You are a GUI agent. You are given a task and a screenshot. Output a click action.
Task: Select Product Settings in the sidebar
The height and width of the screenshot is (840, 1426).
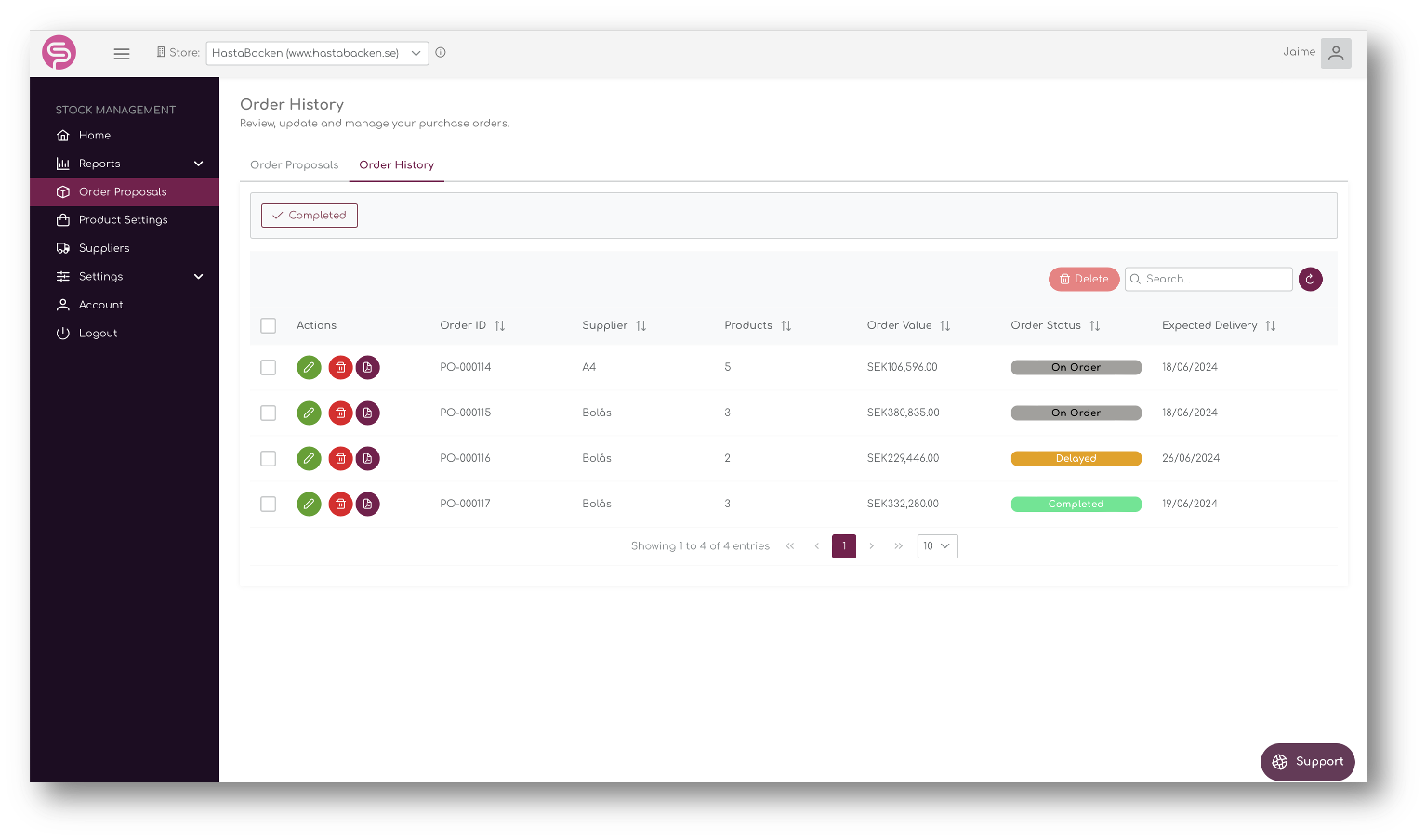[x=121, y=219]
